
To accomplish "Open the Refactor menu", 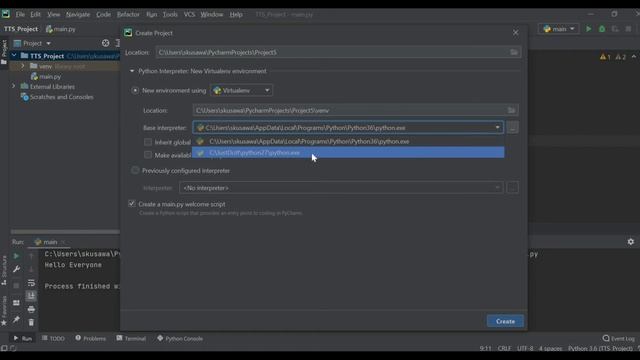I will 128,14.
